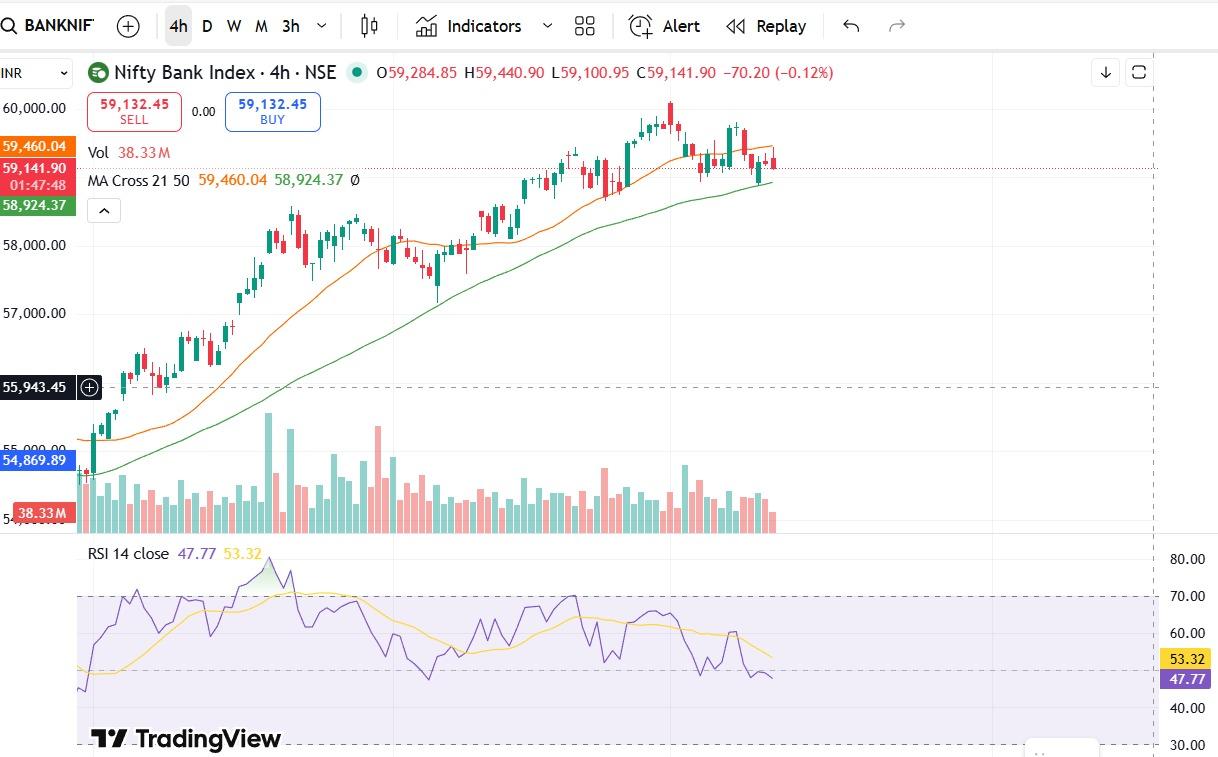Select the 4h timeframe
This screenshot has width=1218, height=757.
[178, 26]
